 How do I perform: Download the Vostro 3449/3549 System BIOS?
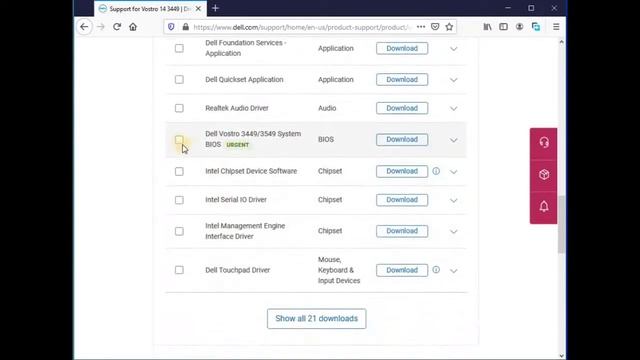tap(402, 140)
